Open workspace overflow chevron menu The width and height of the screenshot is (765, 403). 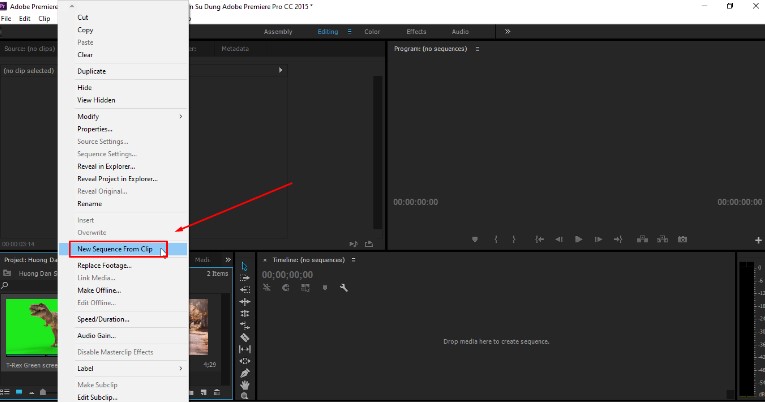[x=507, y=31]
